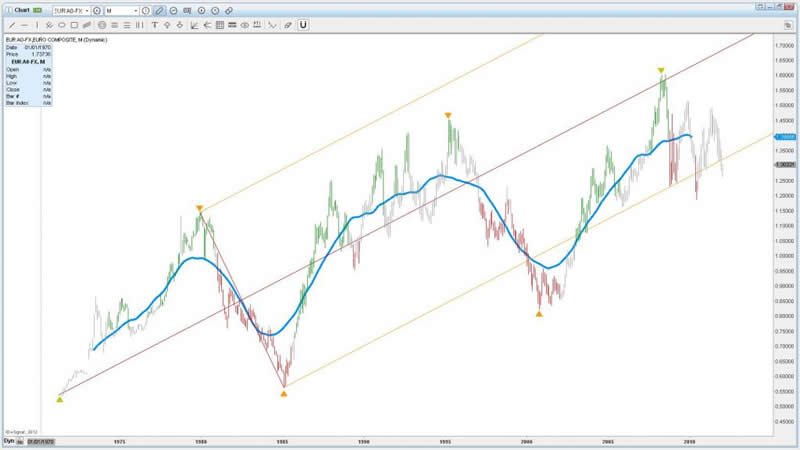
Task: Select the rectangle drawing tool
Action: point(74,24)
